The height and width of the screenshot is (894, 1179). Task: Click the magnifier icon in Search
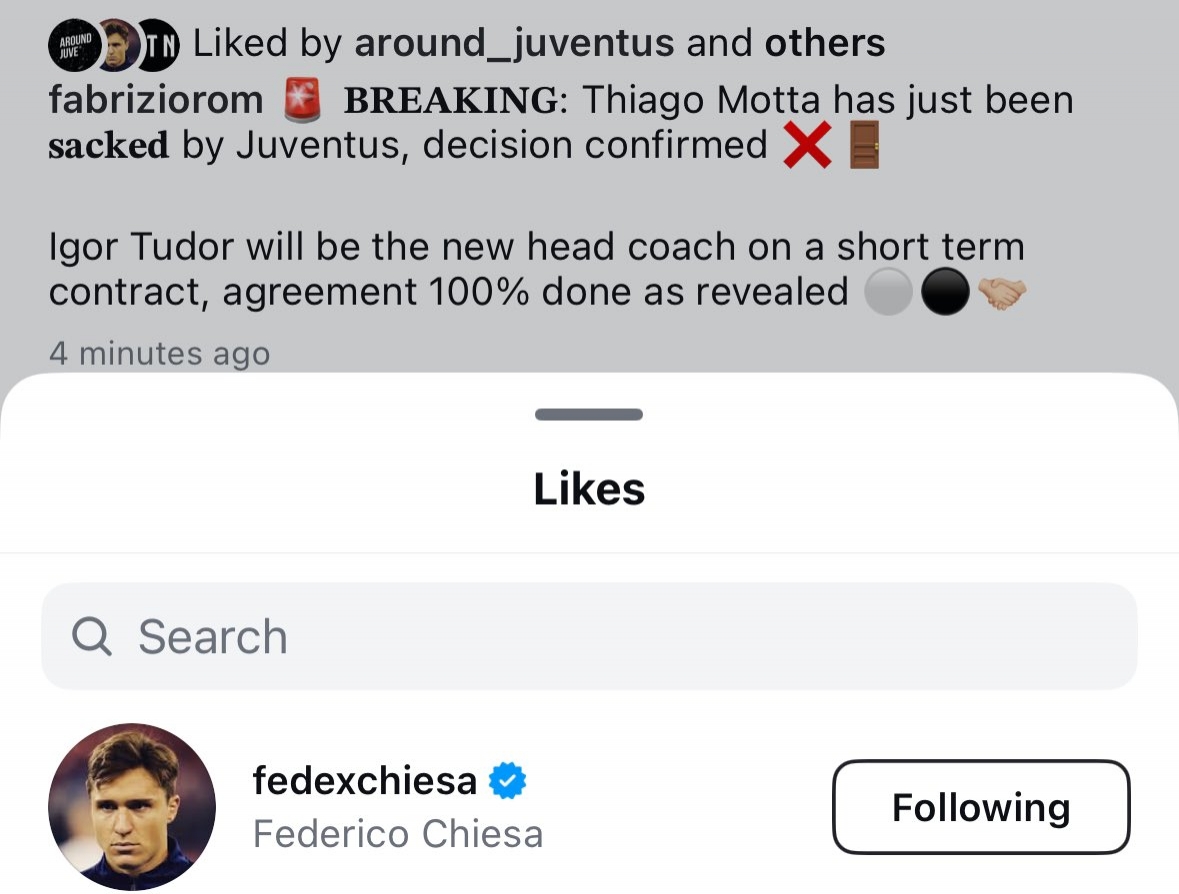92,636
